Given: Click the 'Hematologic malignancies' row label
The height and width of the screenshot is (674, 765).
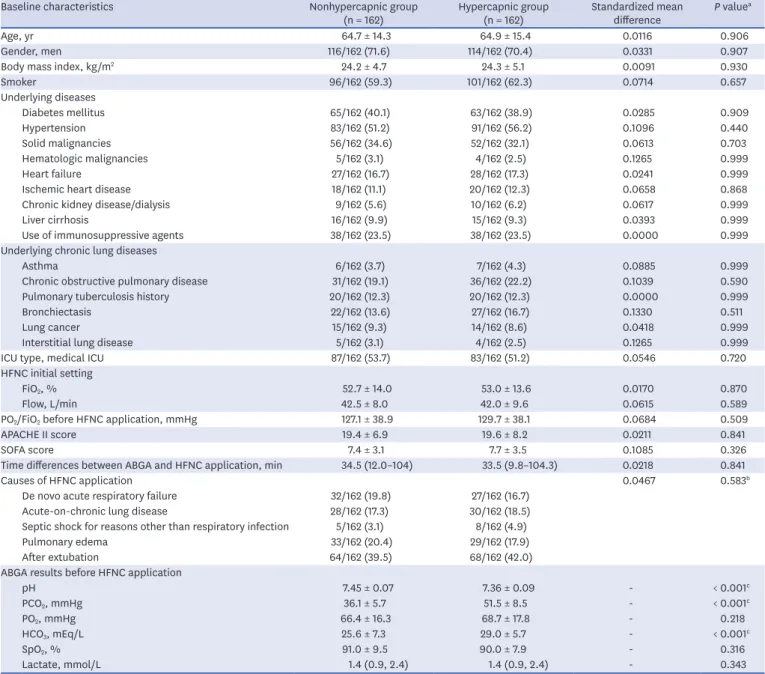Looking at the screenshot, I should click(84, 159).
